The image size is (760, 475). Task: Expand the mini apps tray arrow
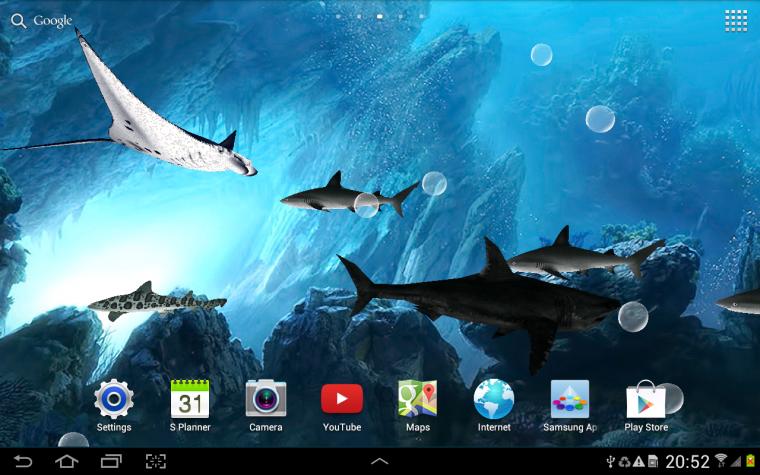[x=380, y=461]
